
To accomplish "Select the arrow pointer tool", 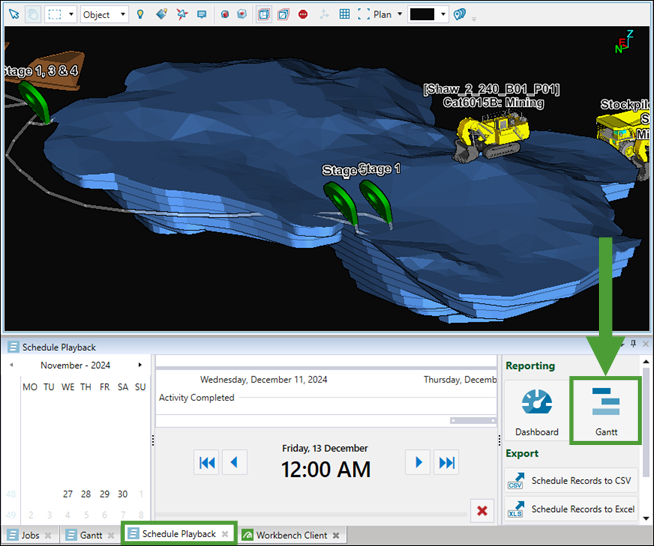I will tap(13, 15).
